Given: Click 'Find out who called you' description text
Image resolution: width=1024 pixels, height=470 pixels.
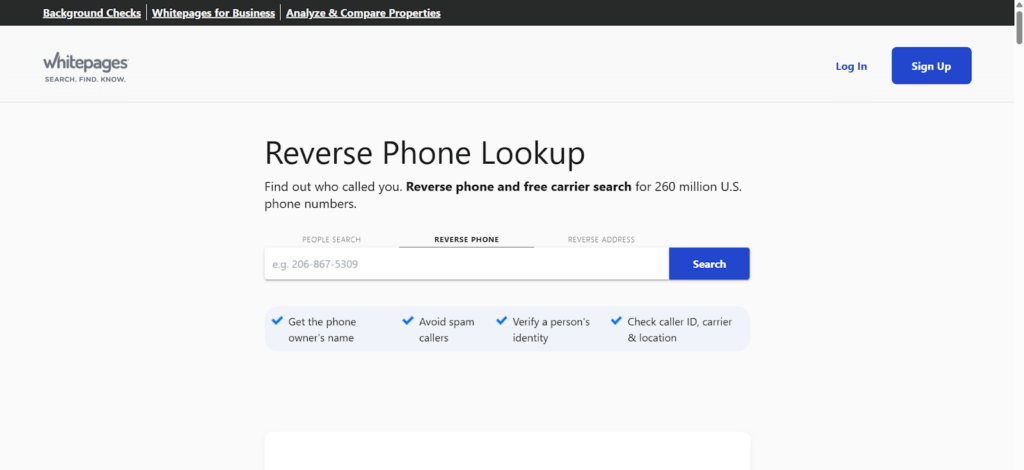Looking at the screenshot, I should [504, 195].
